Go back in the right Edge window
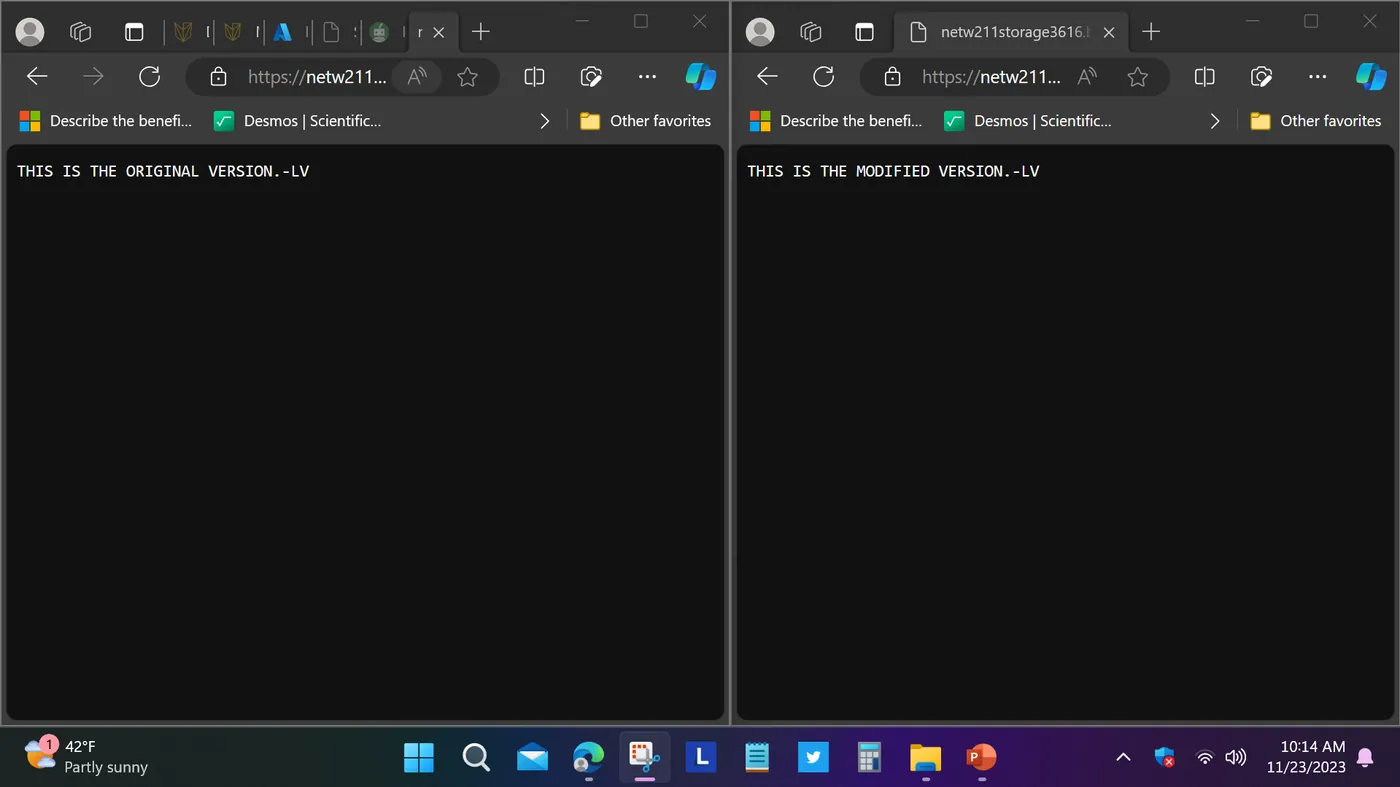This screenshot has height=787, width=1400. point(767,76)
